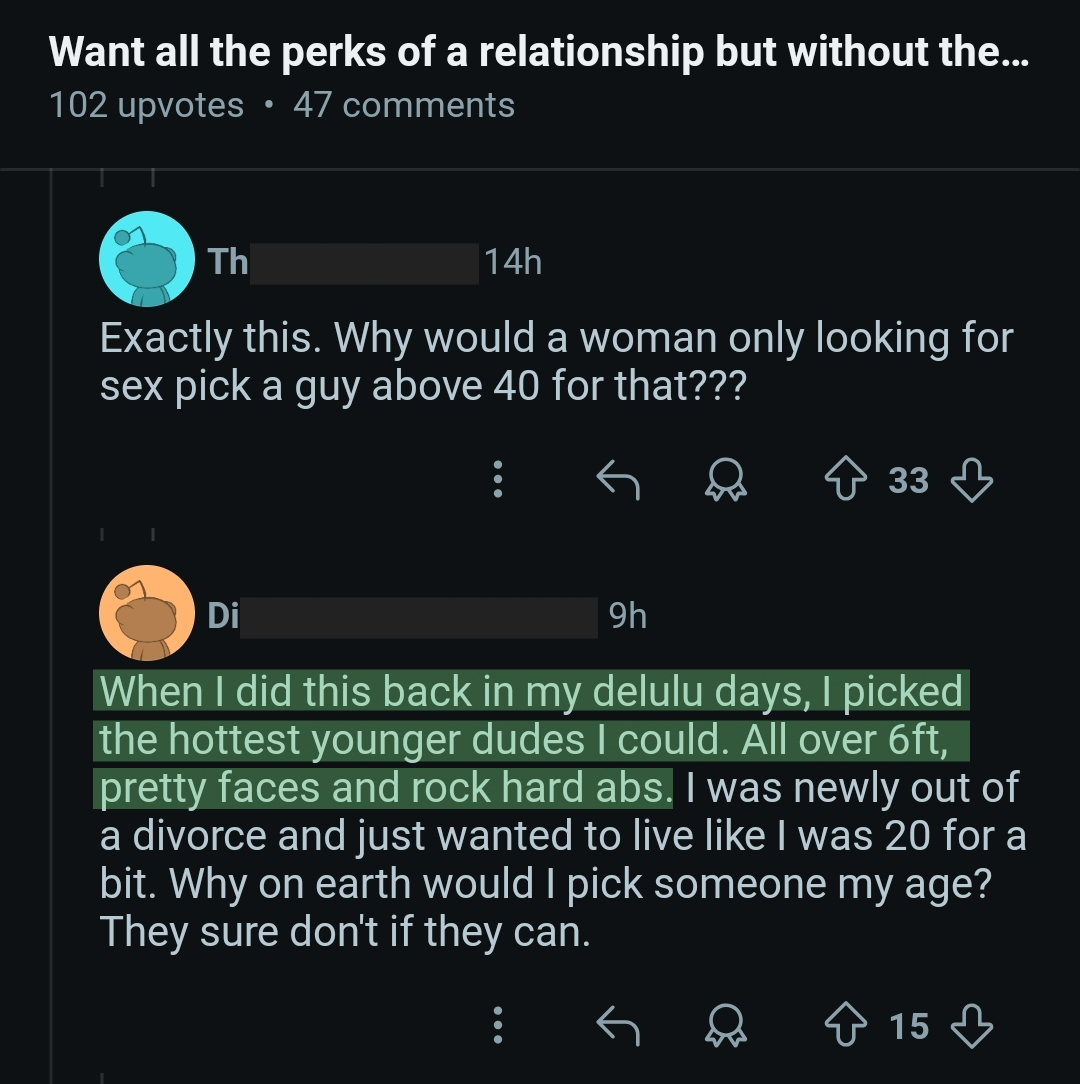Open the post titled 'Want all the perks...'
This screenshot has height=1084, width=1080.
[x=538, y=53]
